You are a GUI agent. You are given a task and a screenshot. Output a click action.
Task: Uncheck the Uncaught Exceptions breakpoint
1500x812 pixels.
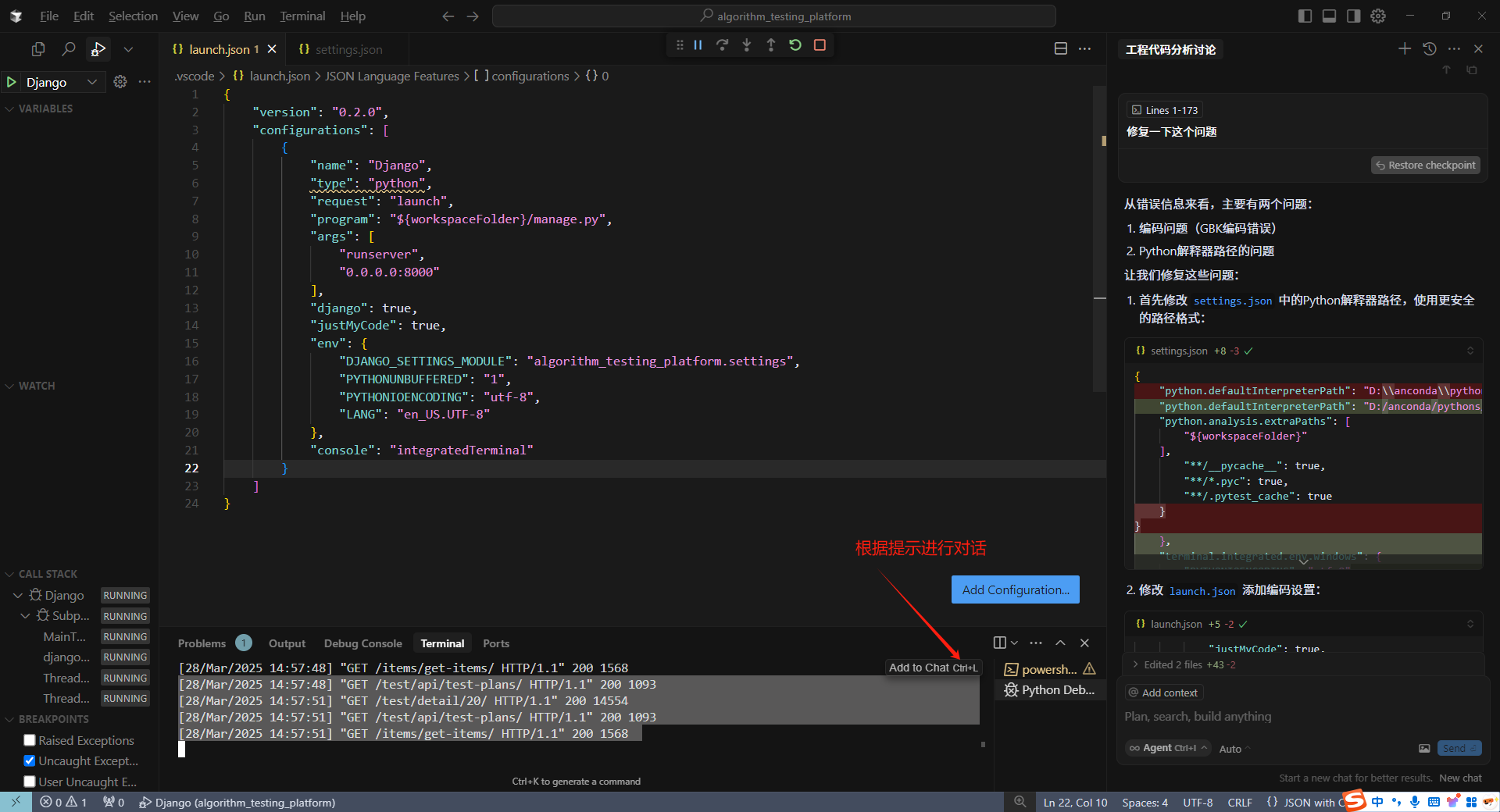(x=30, y=760)
